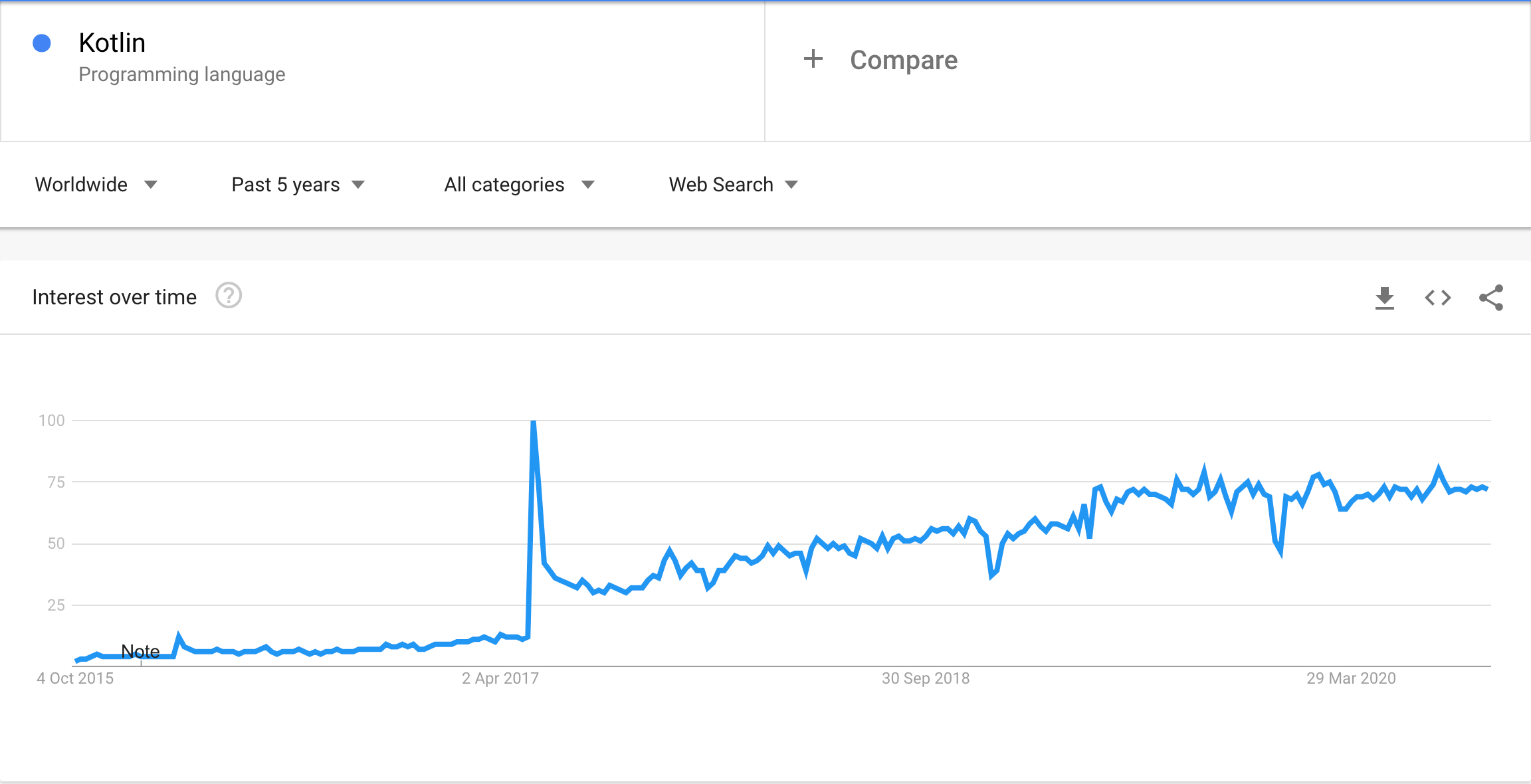Click the plus icon beside Compare
Viewport: 1531px width, 784px height.
813,59
